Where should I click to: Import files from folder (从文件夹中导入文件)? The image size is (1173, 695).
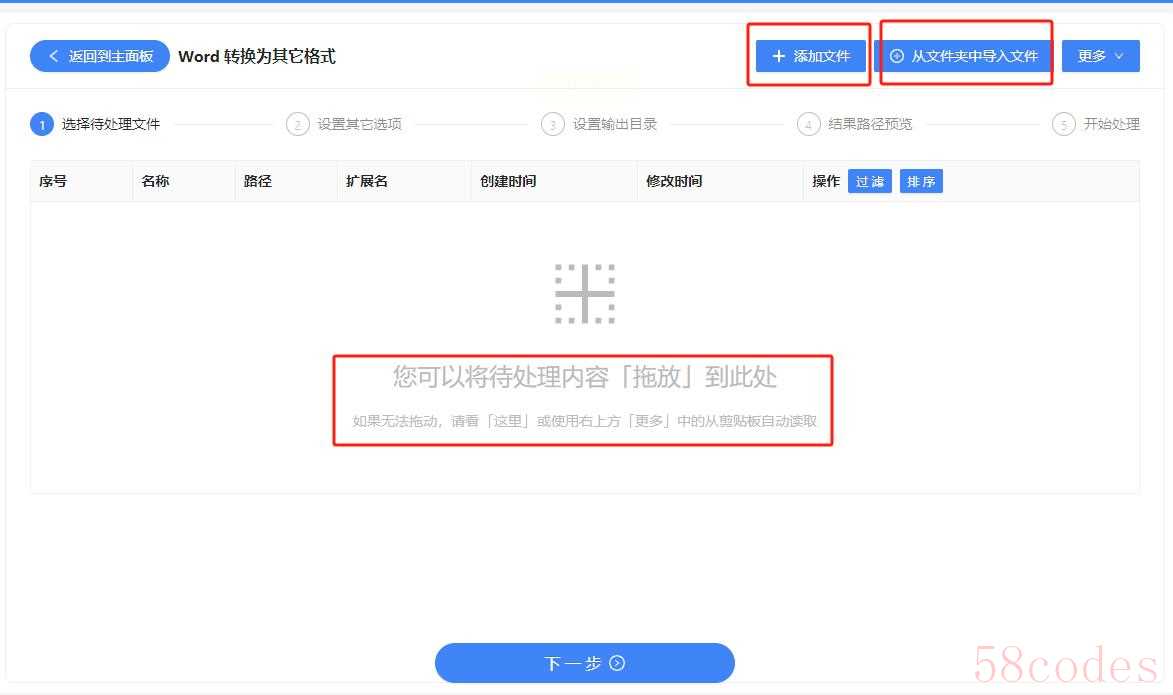(x=964, y=56)
